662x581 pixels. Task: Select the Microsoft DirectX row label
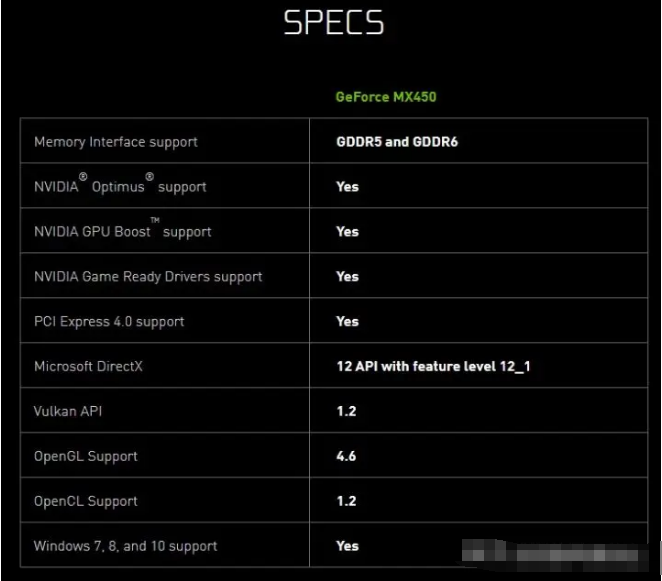88,367
